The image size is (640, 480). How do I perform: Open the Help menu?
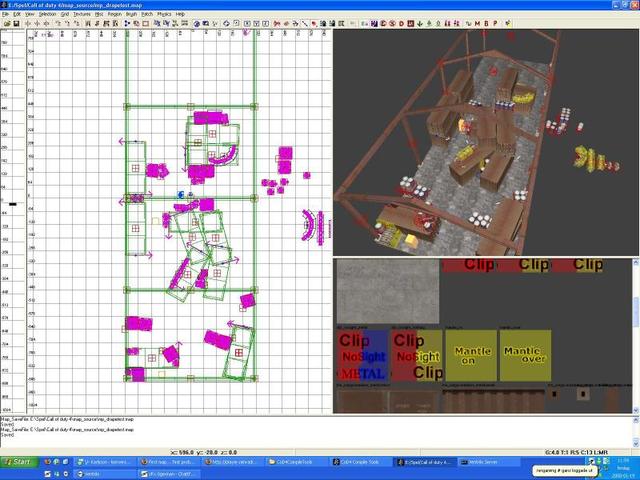tap(180, 14)
